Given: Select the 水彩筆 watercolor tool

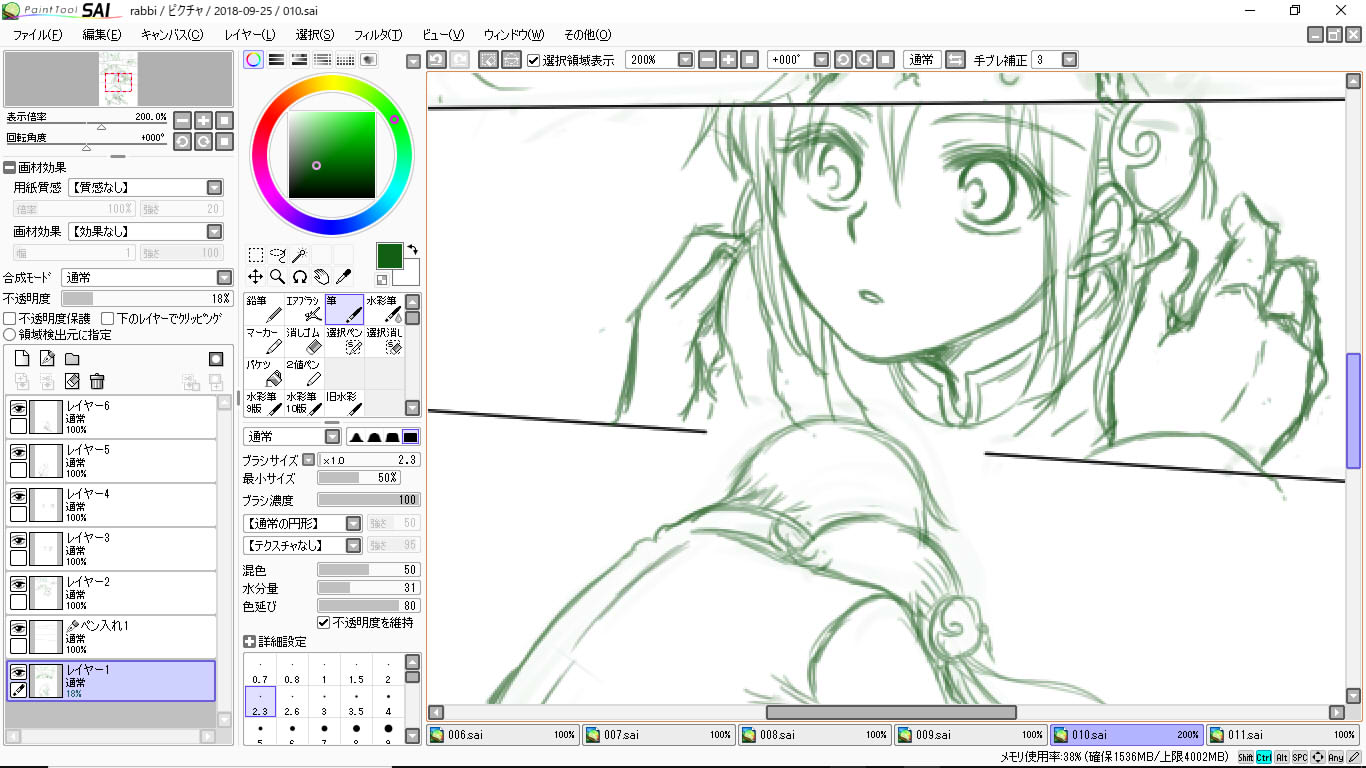Looking at the screenshot, I should tap(384, 309).
